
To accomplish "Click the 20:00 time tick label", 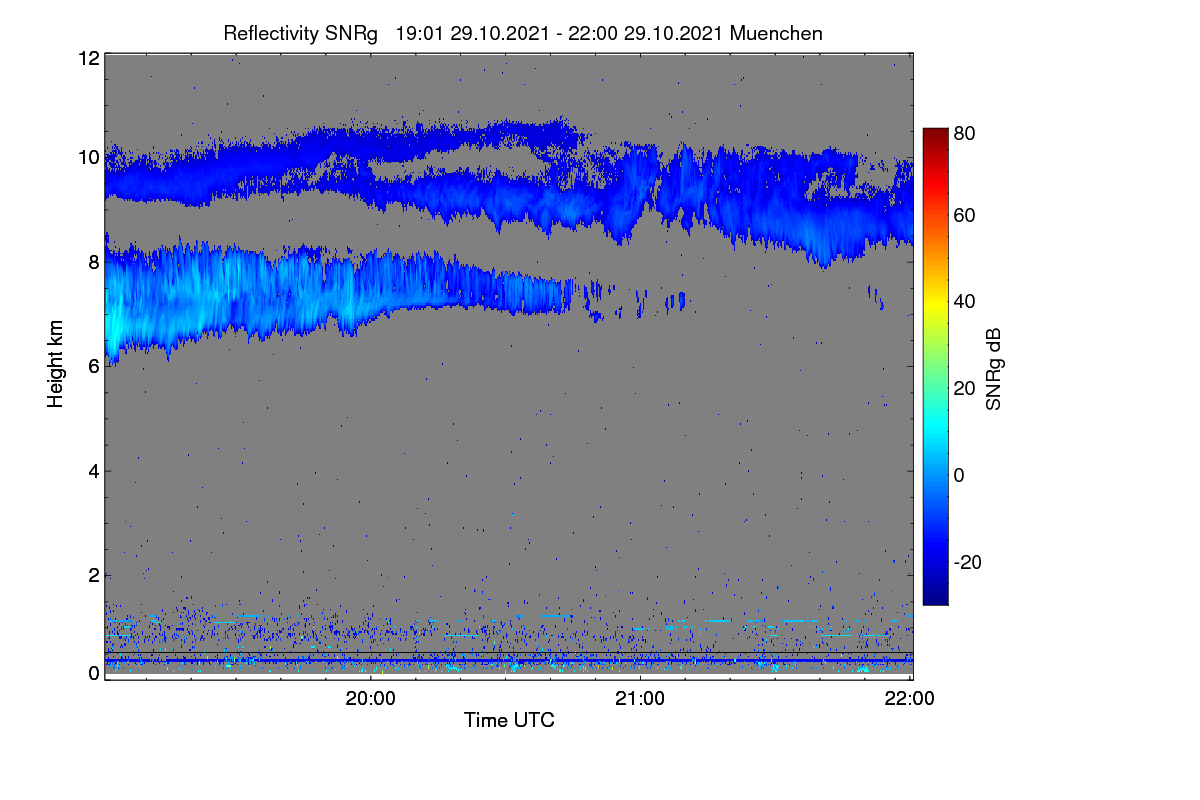I will pyautogui.click(x=371, y=698).
